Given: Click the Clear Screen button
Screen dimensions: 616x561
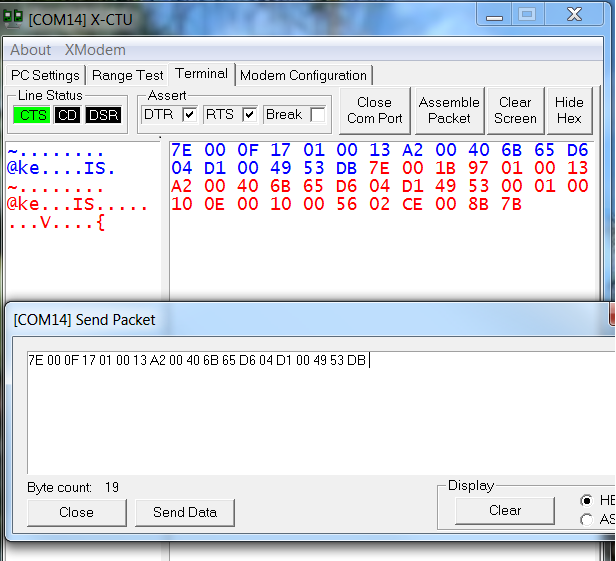Looking at the screenshot, I should [x=515, y=110].
